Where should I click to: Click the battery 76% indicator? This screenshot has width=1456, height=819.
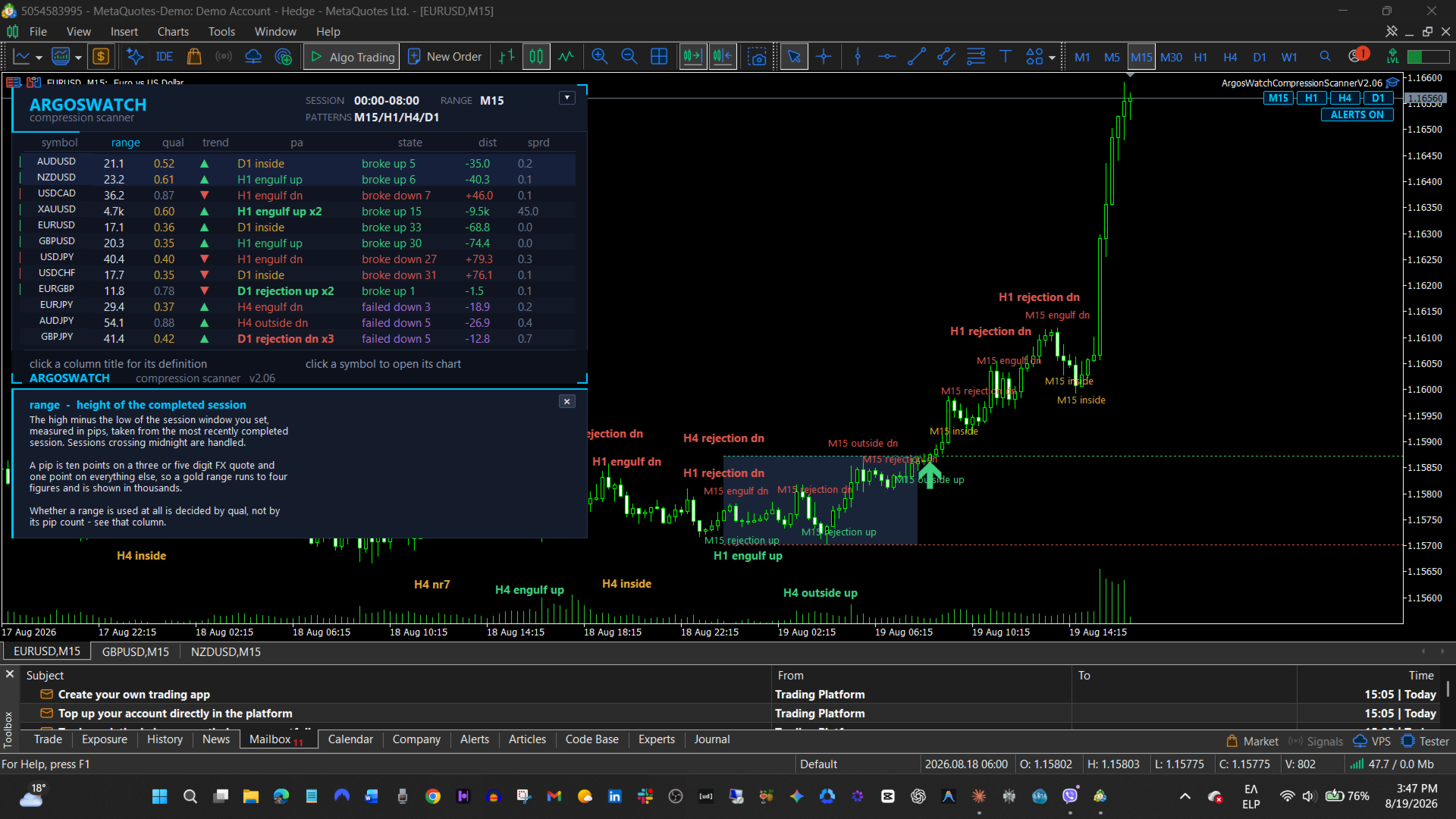click(x=1347, y=796)
